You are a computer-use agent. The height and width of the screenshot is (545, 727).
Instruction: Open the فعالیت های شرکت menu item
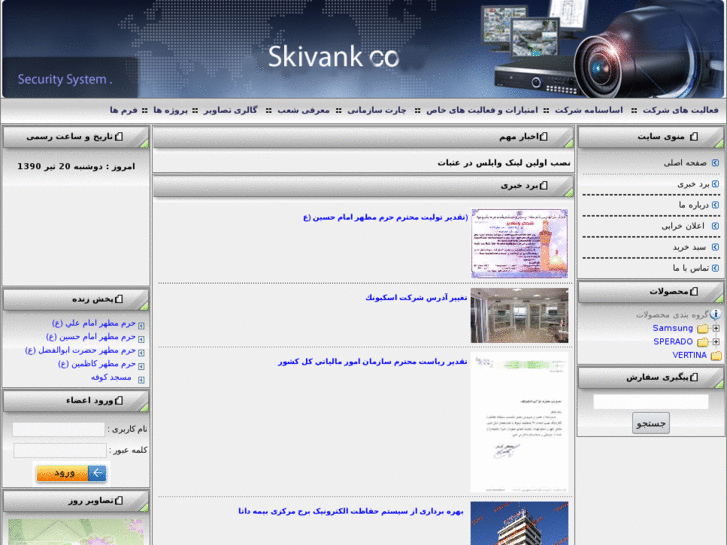680,110
